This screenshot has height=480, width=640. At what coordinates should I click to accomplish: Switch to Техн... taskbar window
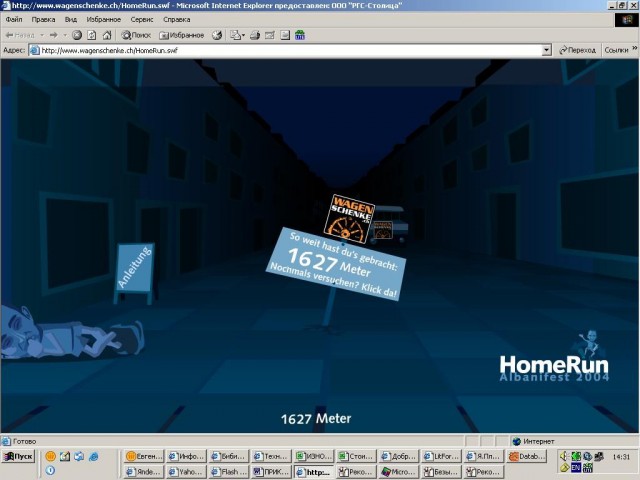271,456
